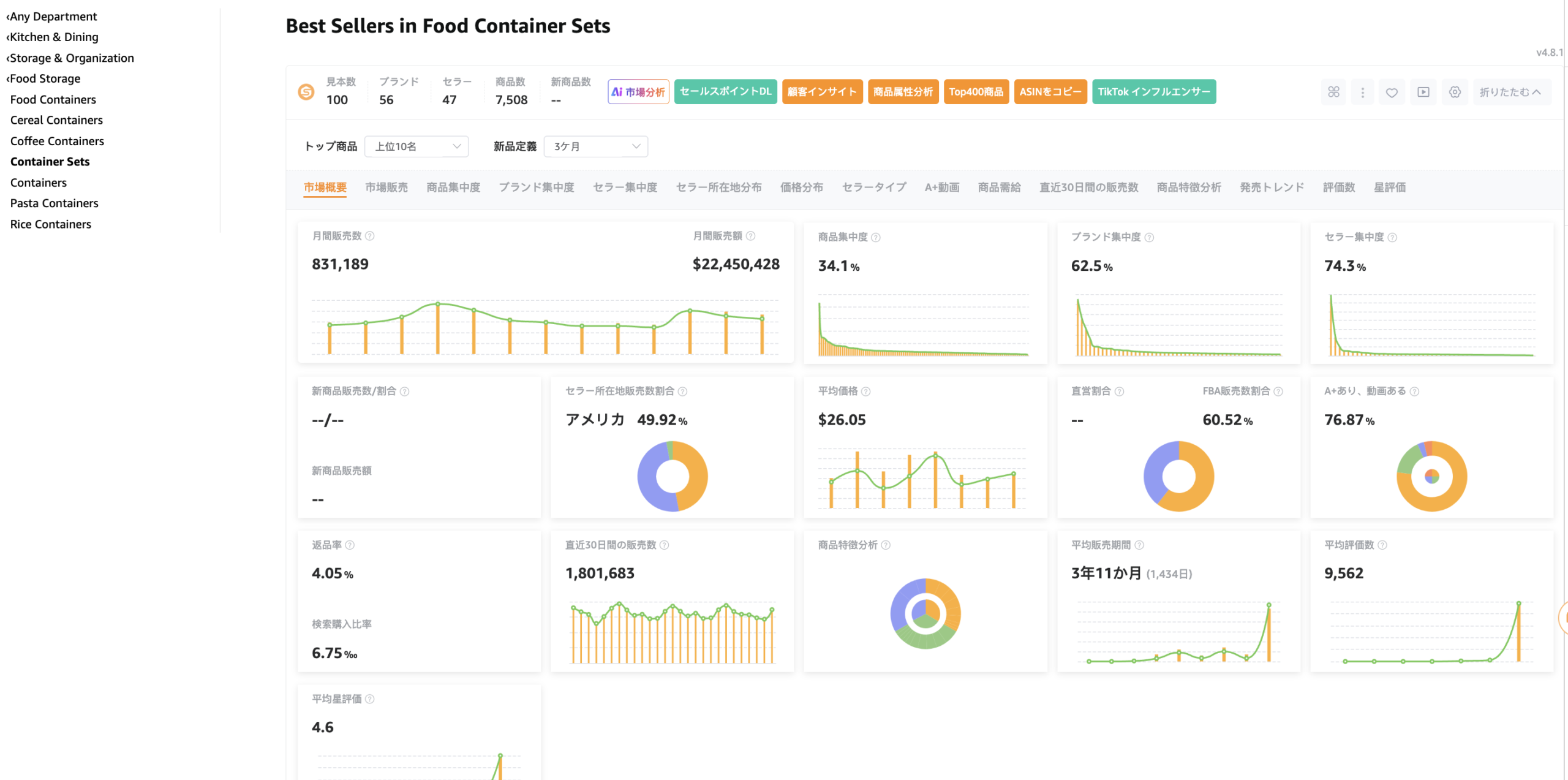Switch to the 価格分布 tab
The image size is (1568, 780).
coord(801,187)
